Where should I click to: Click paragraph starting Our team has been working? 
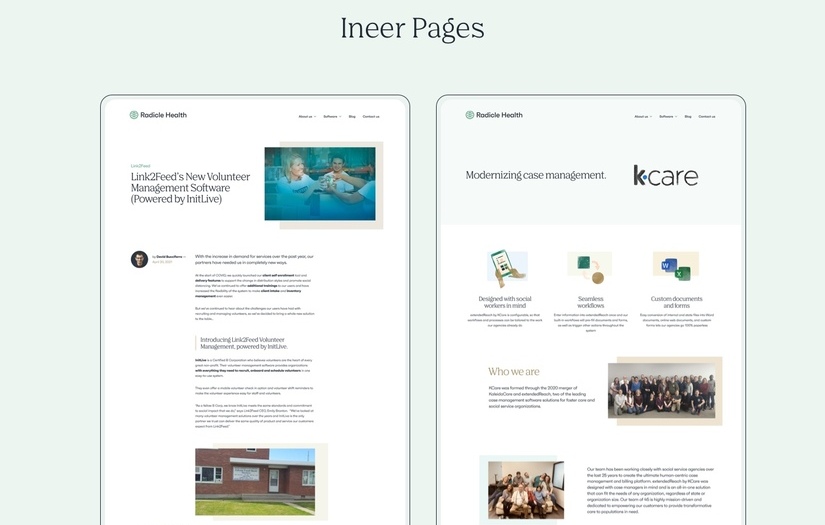(650, 490)
